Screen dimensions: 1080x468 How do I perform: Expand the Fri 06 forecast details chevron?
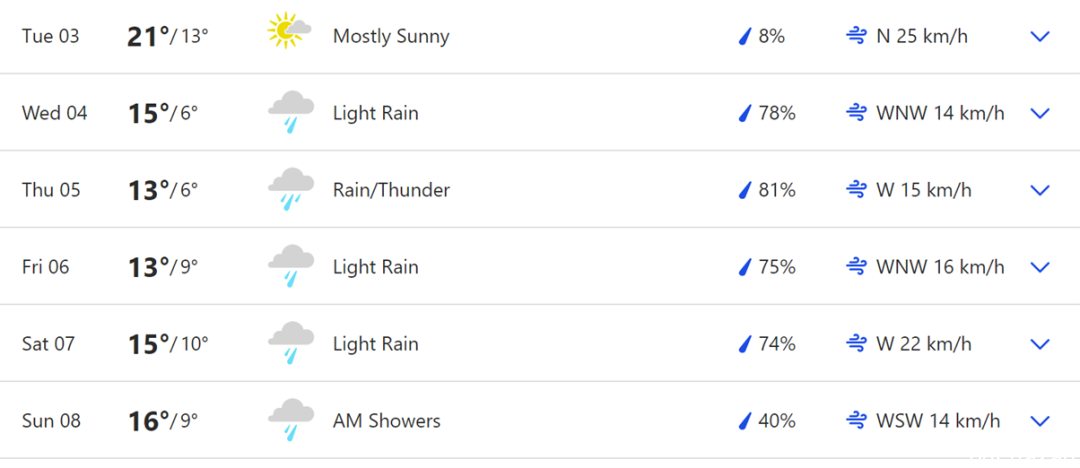pos(1039,267)
